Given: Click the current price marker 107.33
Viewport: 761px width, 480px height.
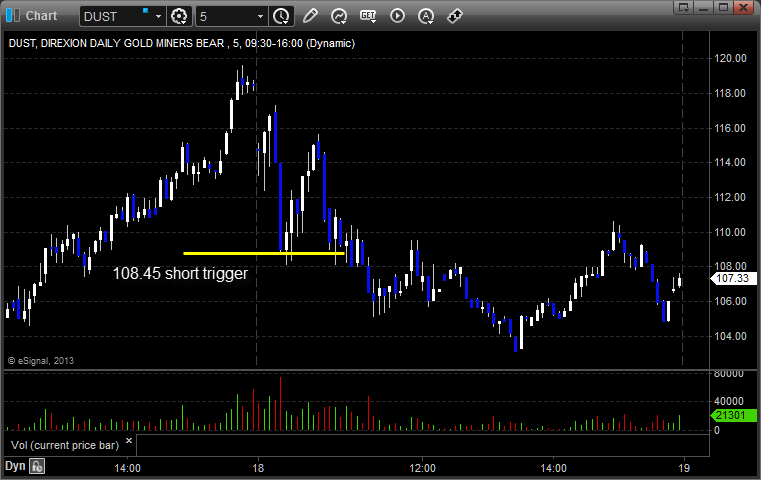Looking at the screenshot, I should (733, 278).
